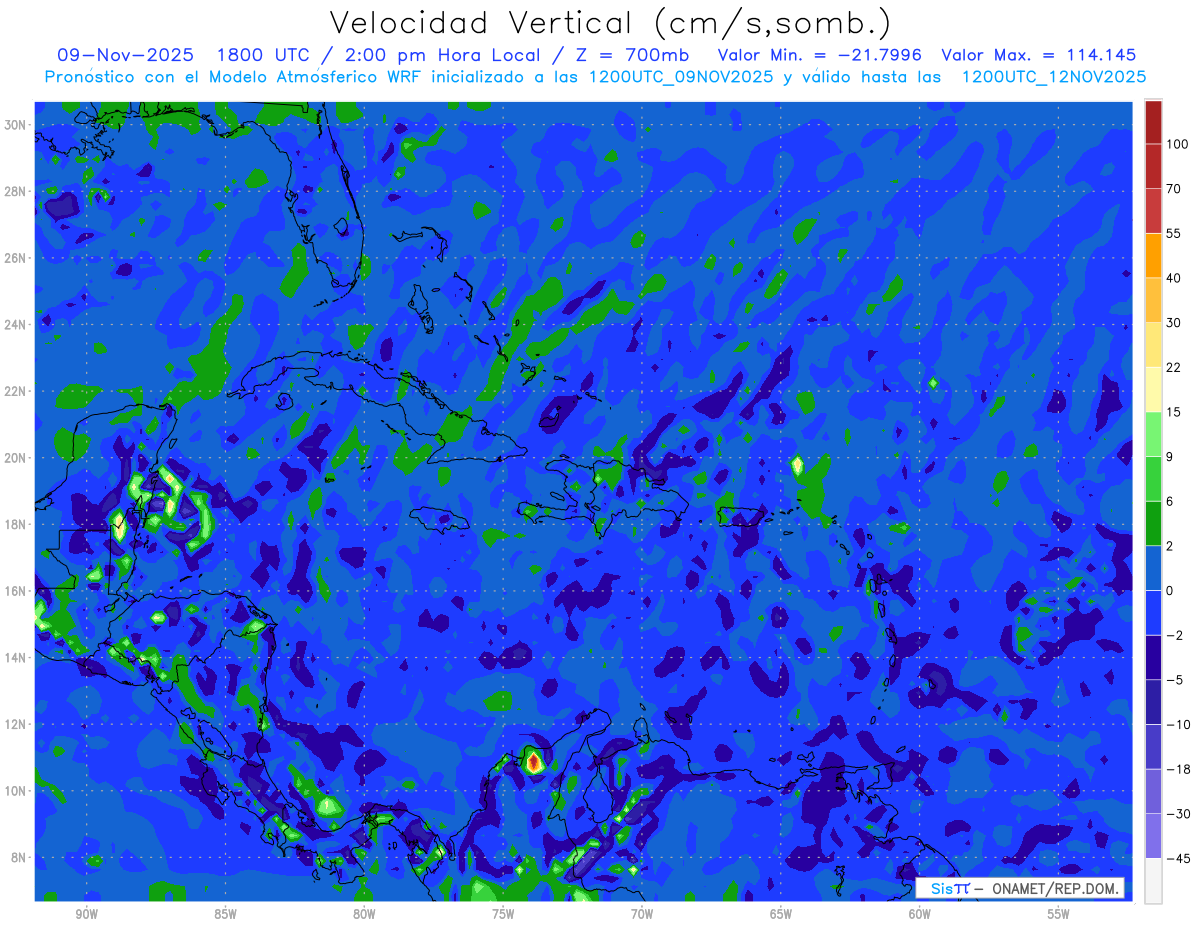This screenshot has height=927, width=1200.
Task: Pick the orange swatch between 40 and 55
Action: [x=1153, y=255]
